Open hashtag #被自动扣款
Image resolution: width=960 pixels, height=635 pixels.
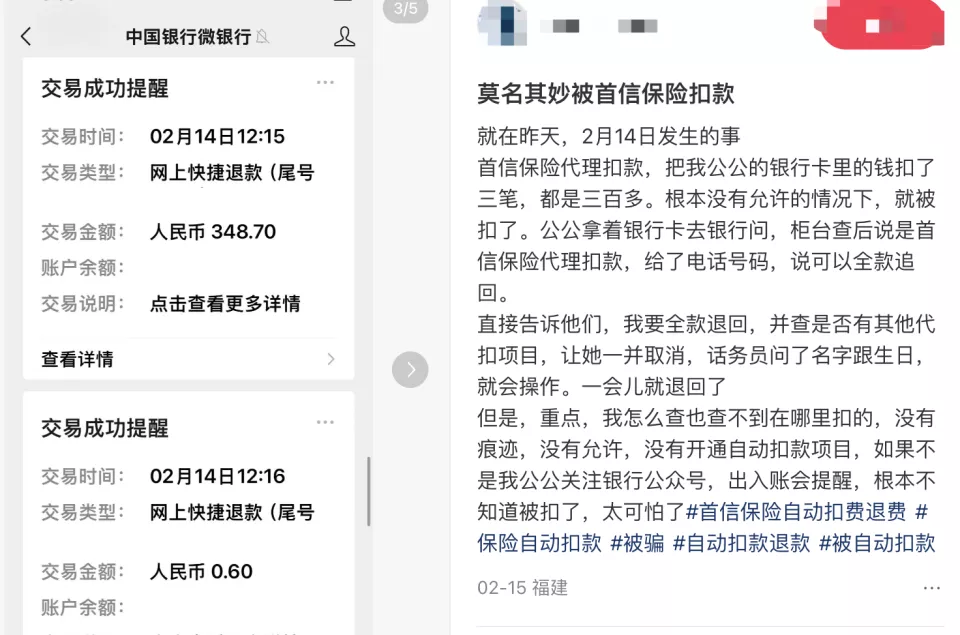(877, 543)
